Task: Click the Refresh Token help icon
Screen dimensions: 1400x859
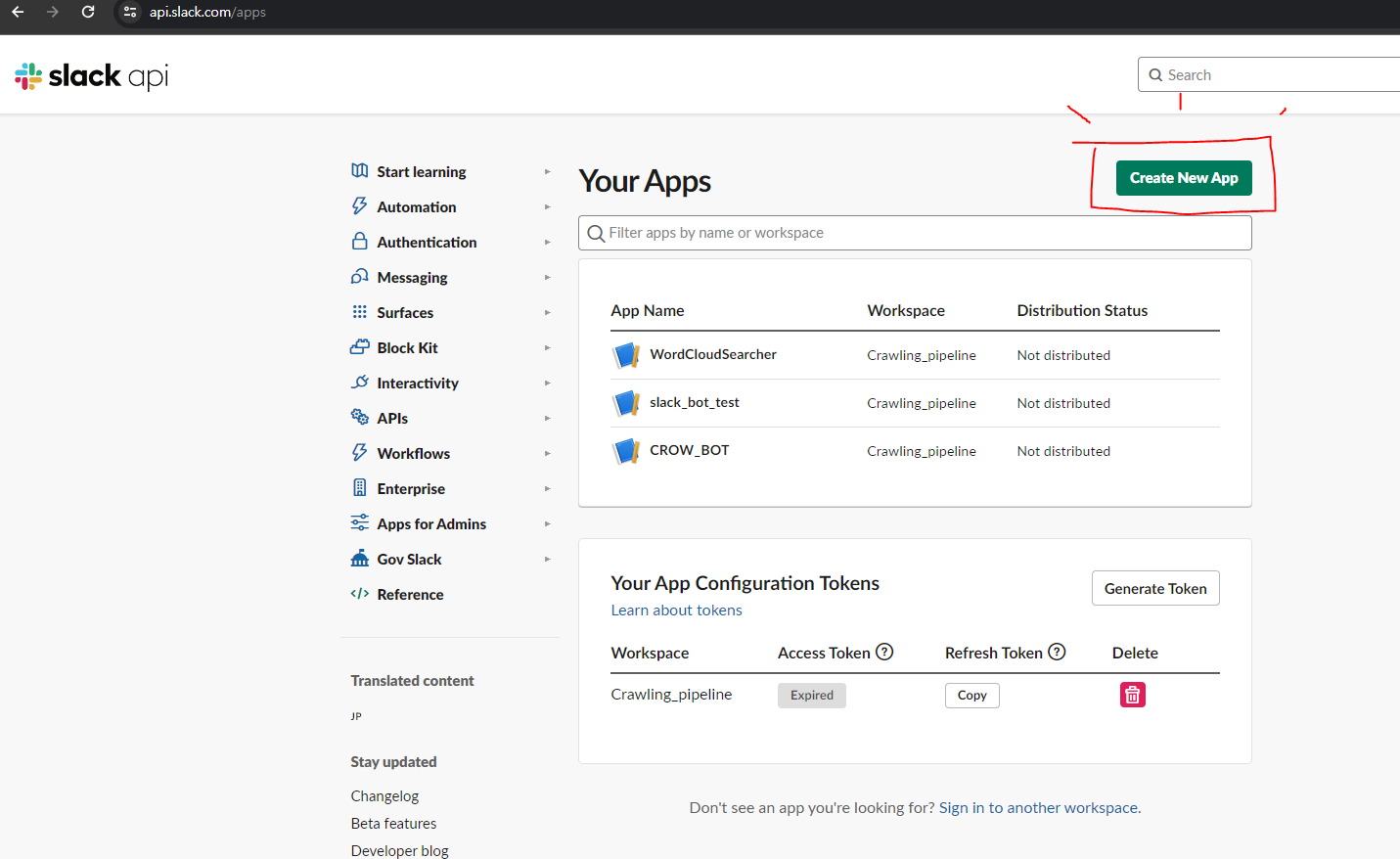Action: pyautogui.click(x=1057, y=652)
